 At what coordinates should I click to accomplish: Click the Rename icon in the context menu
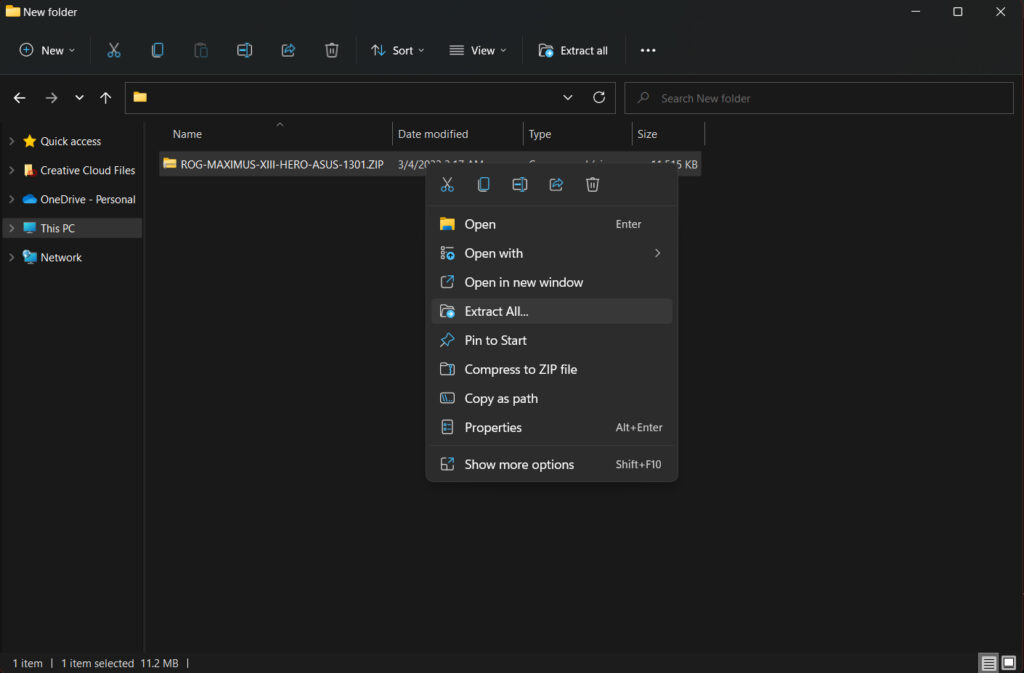pyautogui.click(x=520, y=185)
